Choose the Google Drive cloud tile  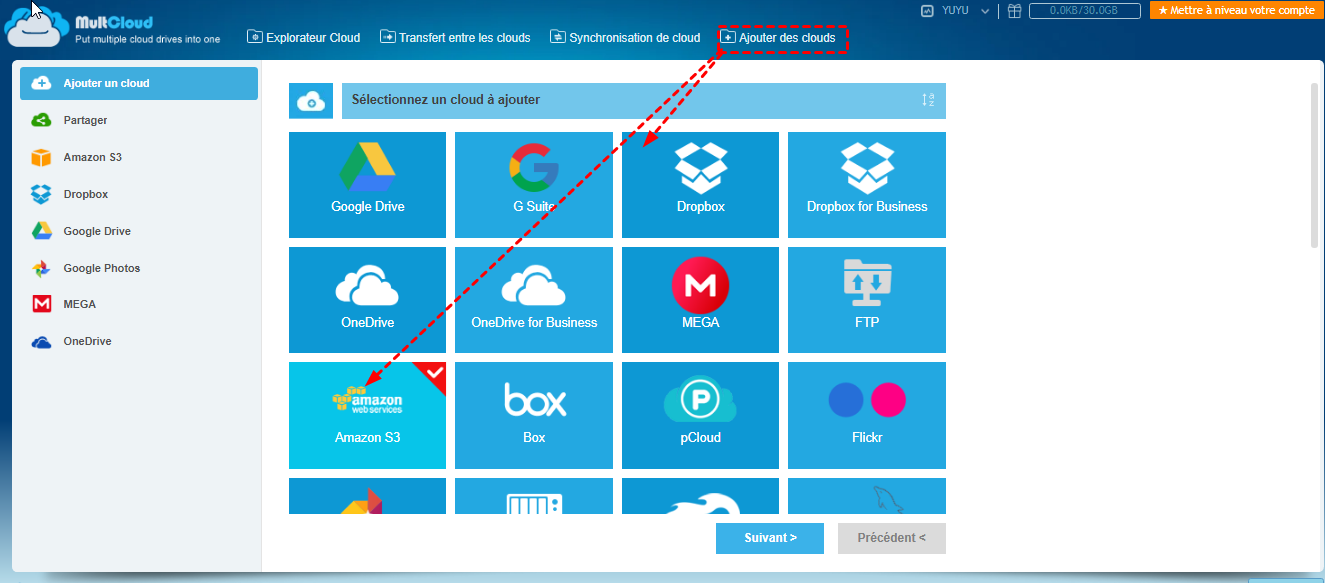(367, 185)
